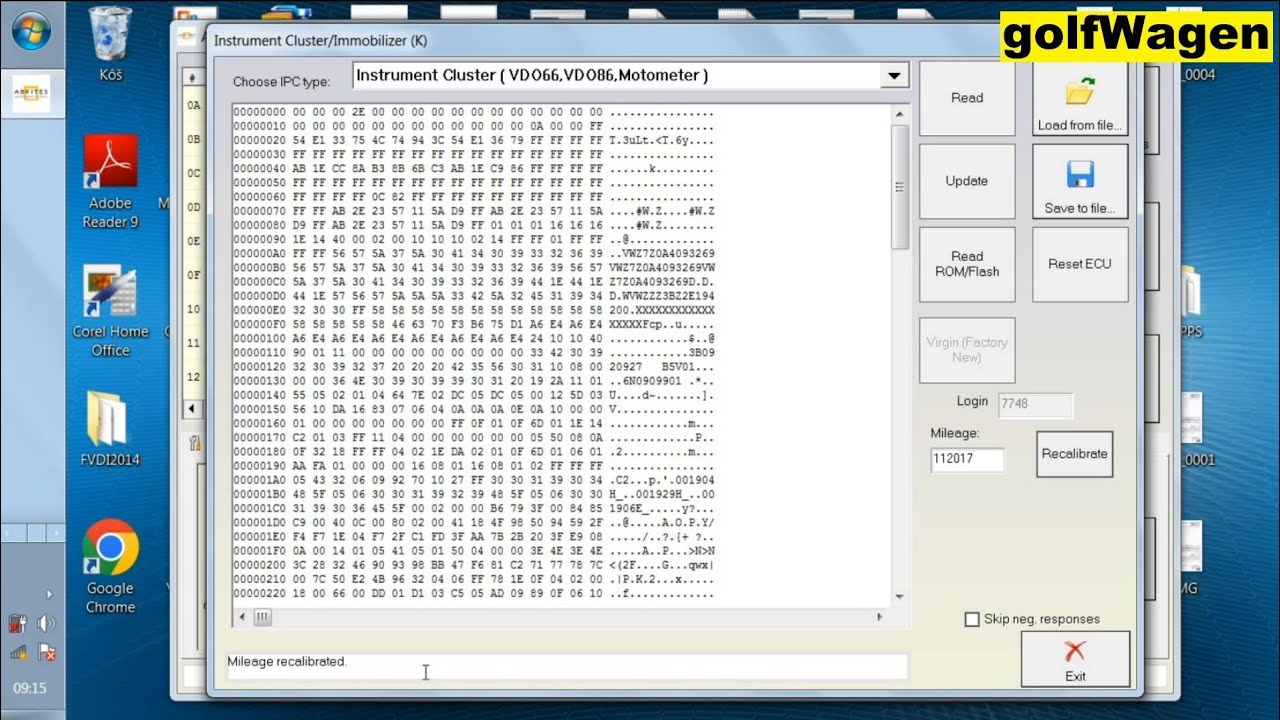Click the hex dump horizontal scrollbar thumb
The width and height of the screenshot is (1280, 720).
tap(261, 618)
